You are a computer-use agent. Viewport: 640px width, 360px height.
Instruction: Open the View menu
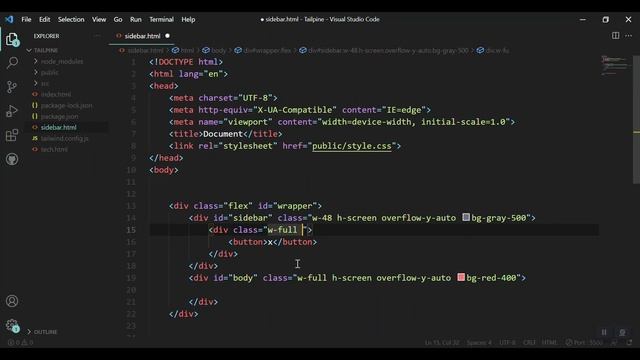click(99, 19)
